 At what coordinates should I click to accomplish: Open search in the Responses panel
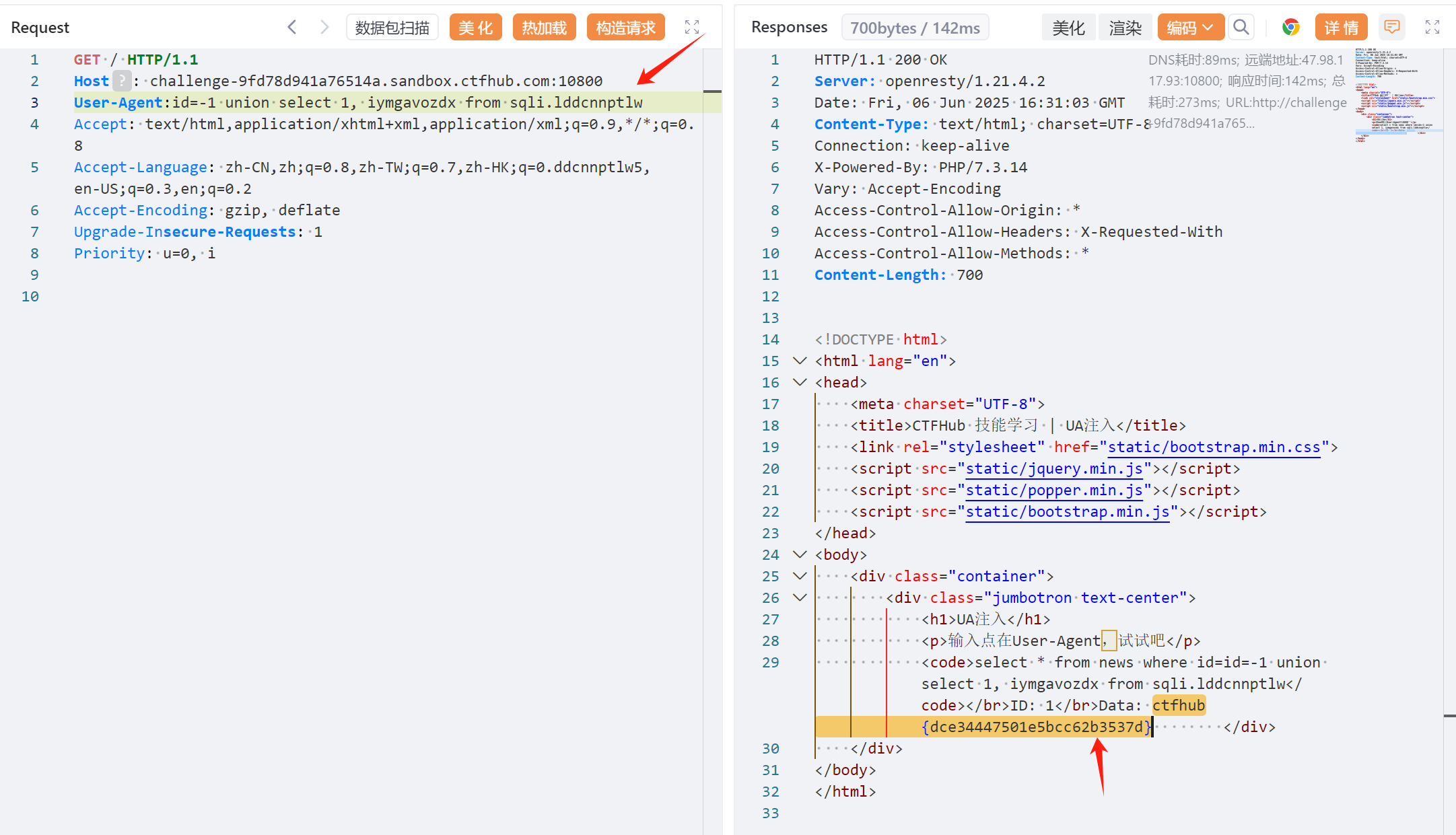(1241, 27)
